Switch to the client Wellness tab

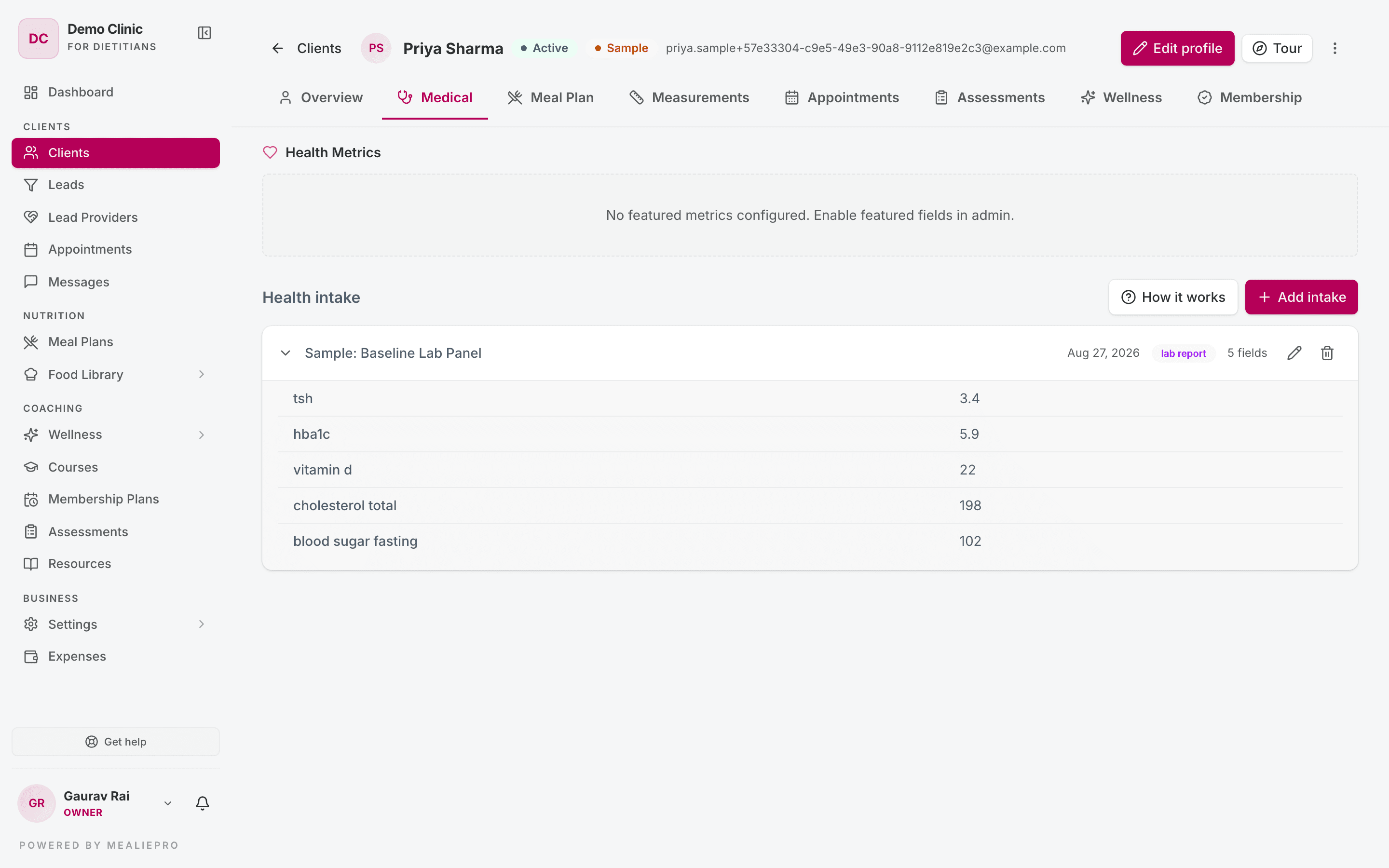(1121, 97)
